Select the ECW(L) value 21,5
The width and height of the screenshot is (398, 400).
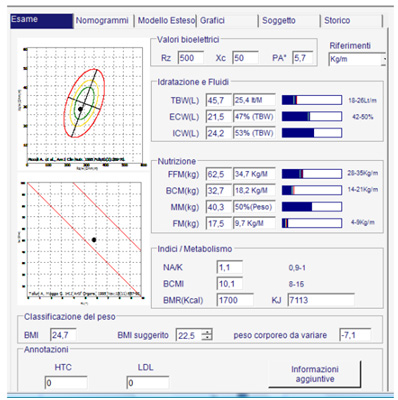218,117
